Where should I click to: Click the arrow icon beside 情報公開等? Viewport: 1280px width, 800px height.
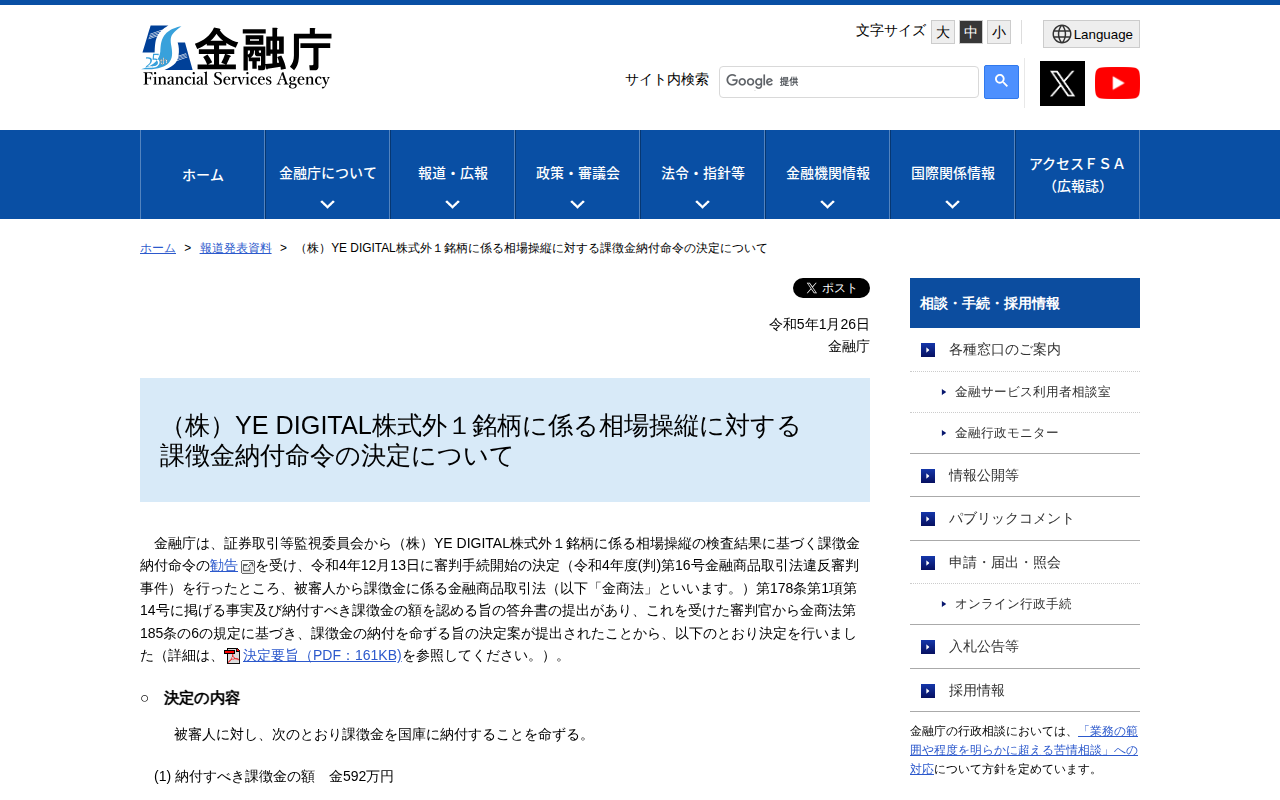[928, 476]
